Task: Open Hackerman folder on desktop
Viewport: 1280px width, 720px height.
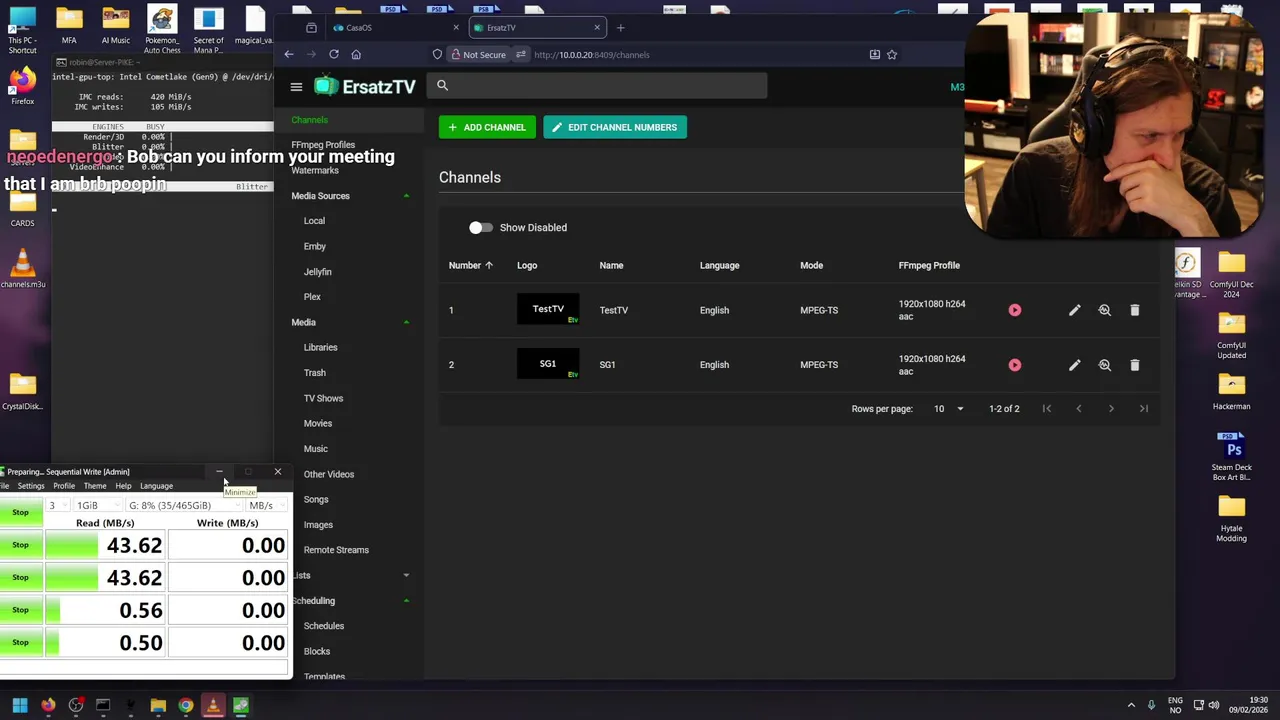Action: [x=1231, y=391]
